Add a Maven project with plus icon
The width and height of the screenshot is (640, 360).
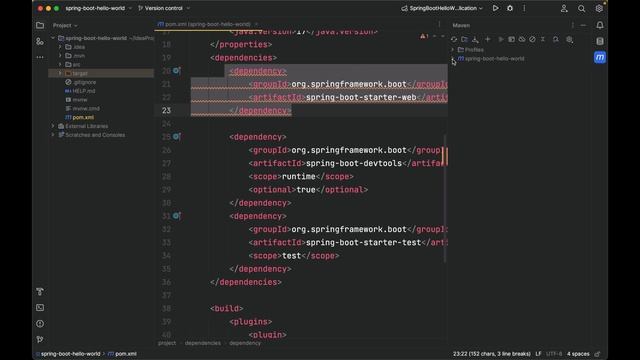coord(488,39)
